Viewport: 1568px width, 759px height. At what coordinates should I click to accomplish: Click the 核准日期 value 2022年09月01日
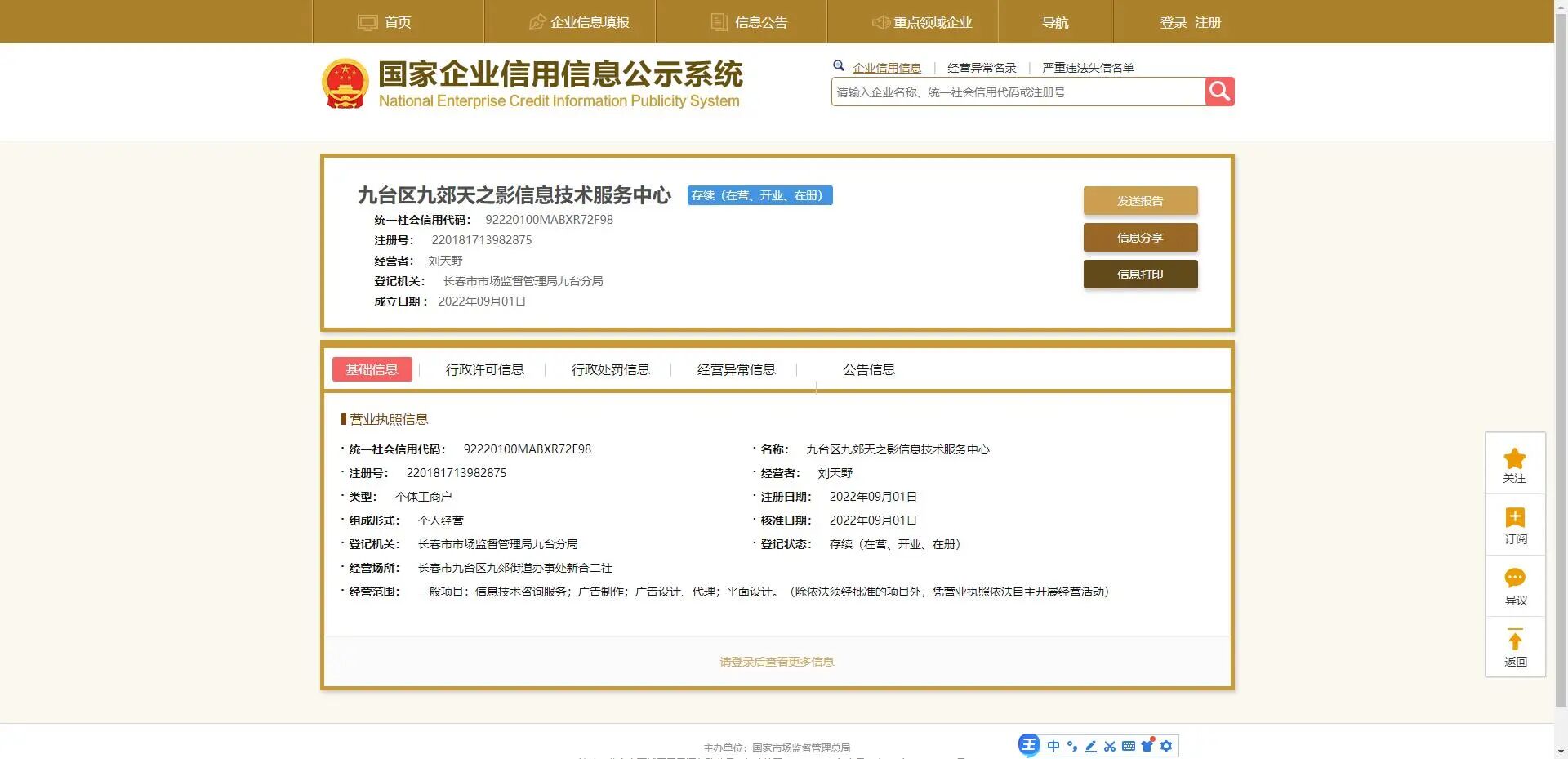(x=873, y=520)
